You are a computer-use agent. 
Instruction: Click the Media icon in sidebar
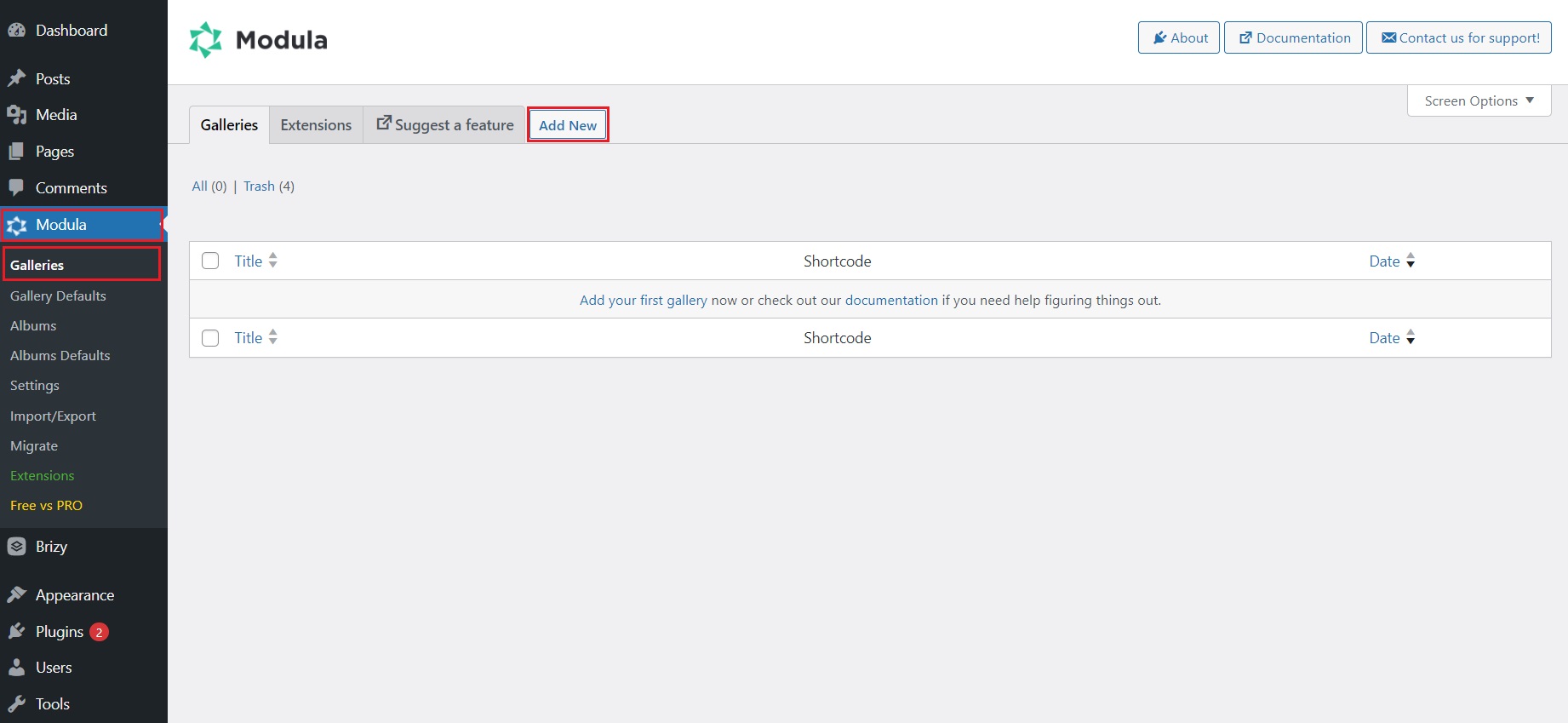click(x=16, y=115)
